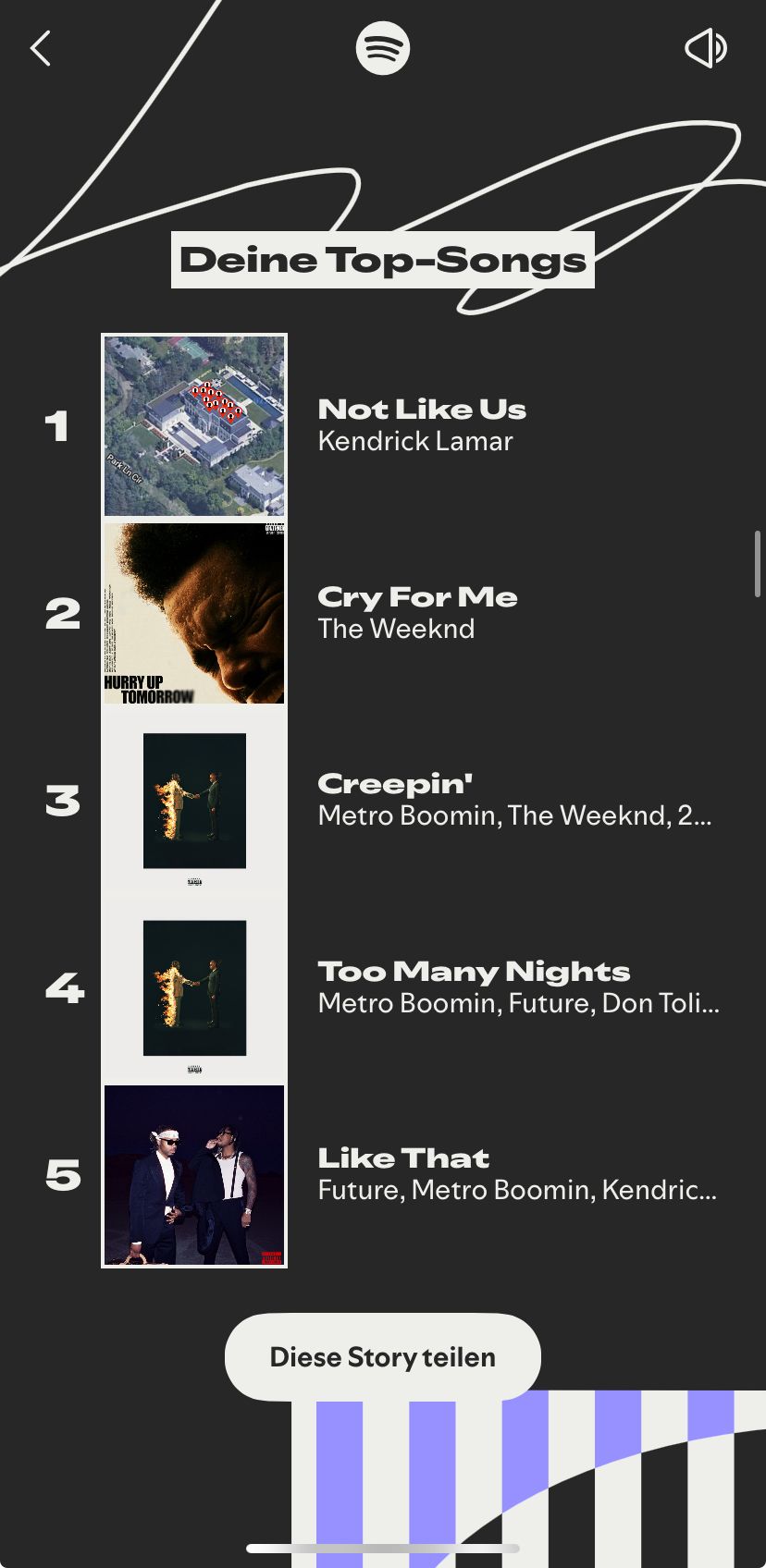Tap the back arrow icon
Screen dimensions: 766x1568
[41, 48]
